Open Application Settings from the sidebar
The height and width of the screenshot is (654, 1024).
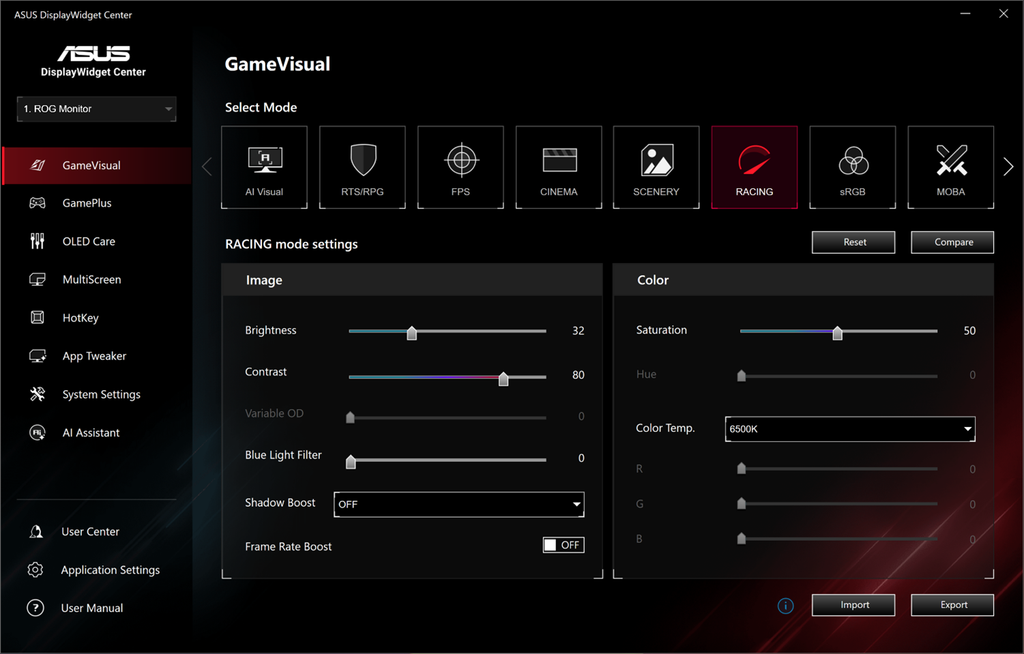click(110, 570)
